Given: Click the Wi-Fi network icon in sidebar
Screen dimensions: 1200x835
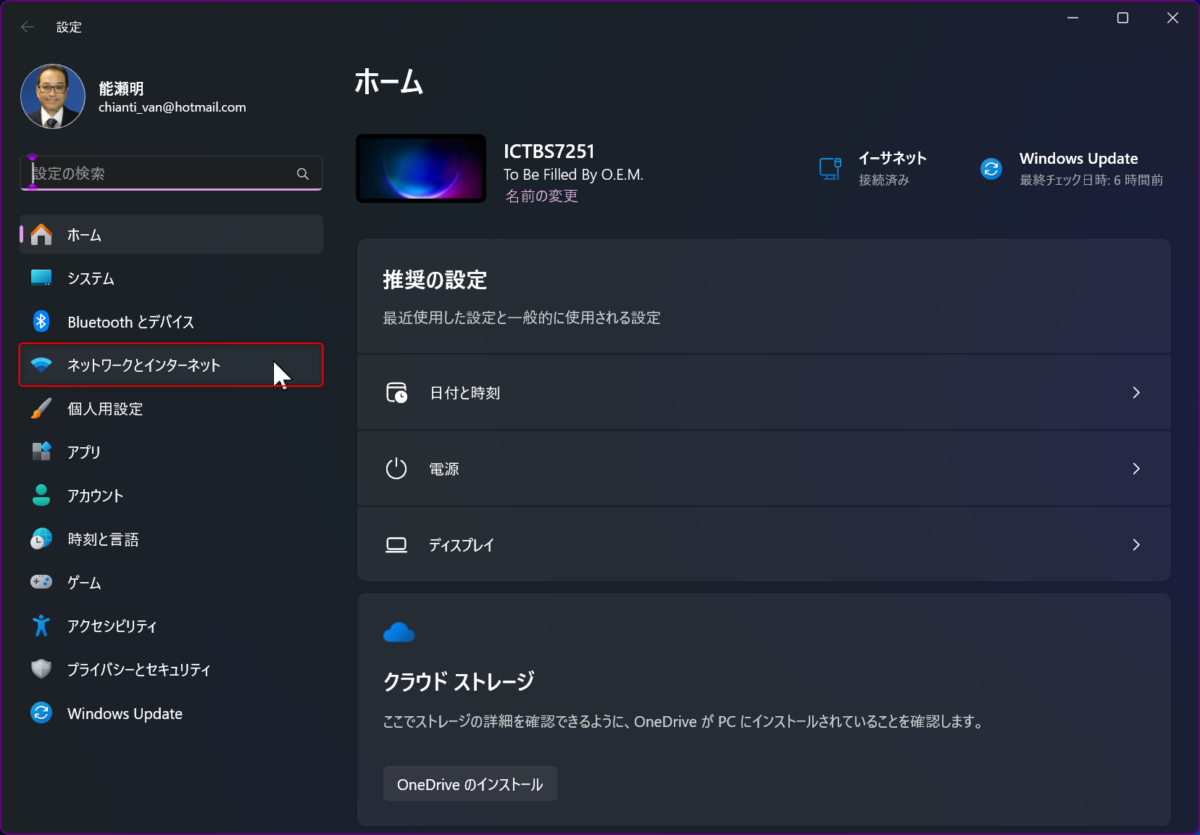Looking at the screenshot, I should coord(41,365).
